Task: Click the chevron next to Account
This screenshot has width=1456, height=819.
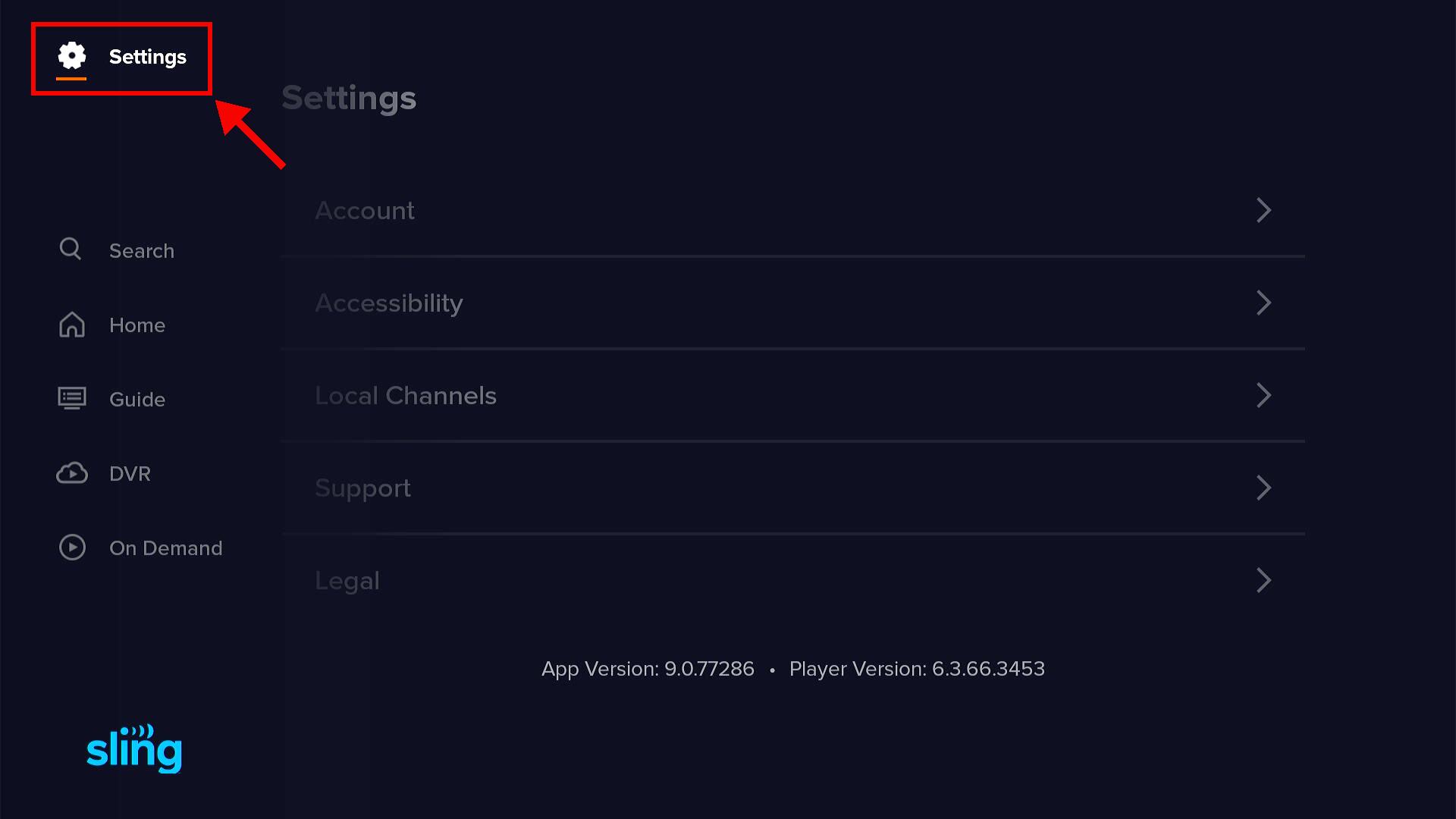Action: click(1263, 210)
